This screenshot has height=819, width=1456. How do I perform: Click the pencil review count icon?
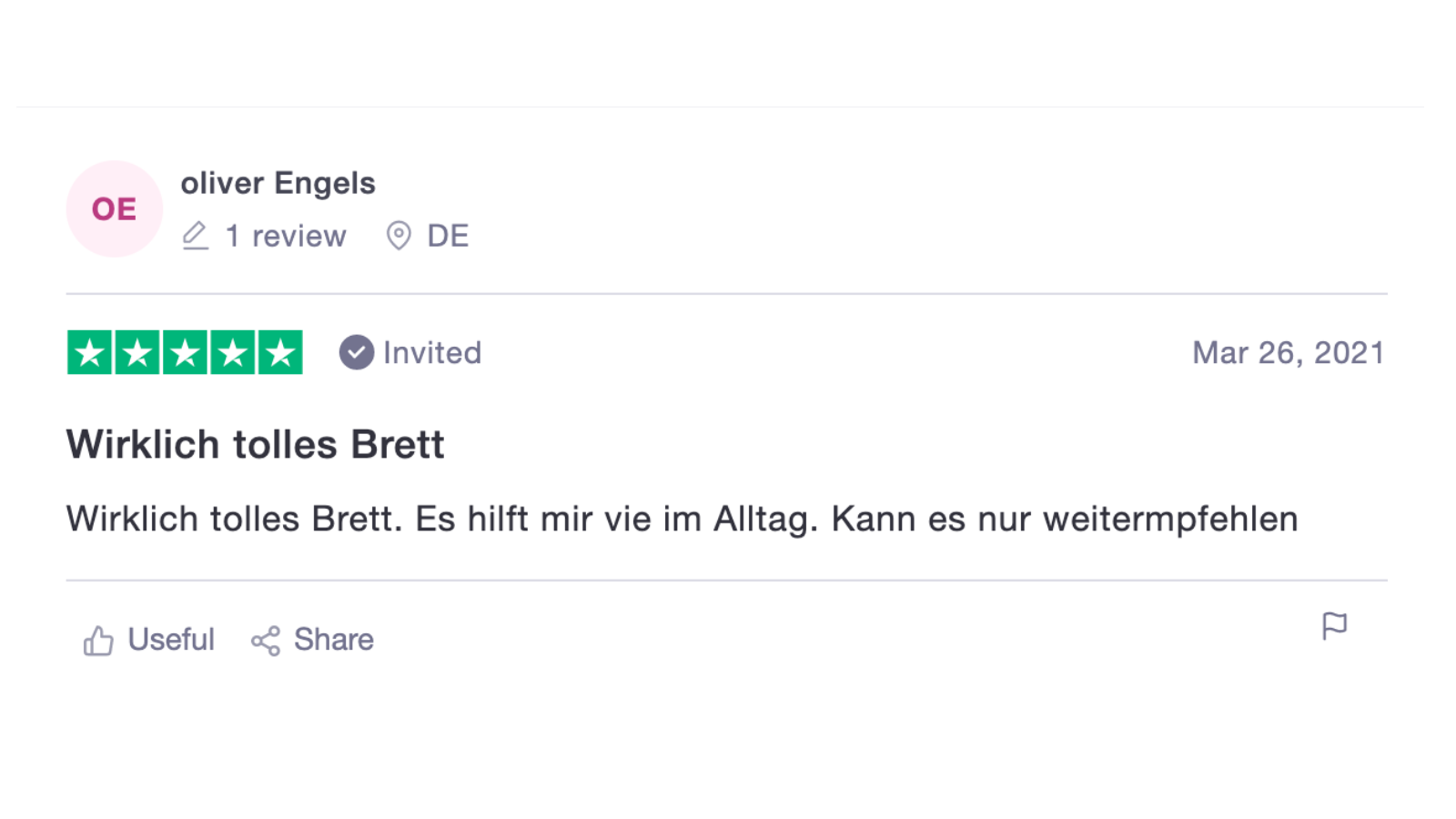tap(196, 236)
